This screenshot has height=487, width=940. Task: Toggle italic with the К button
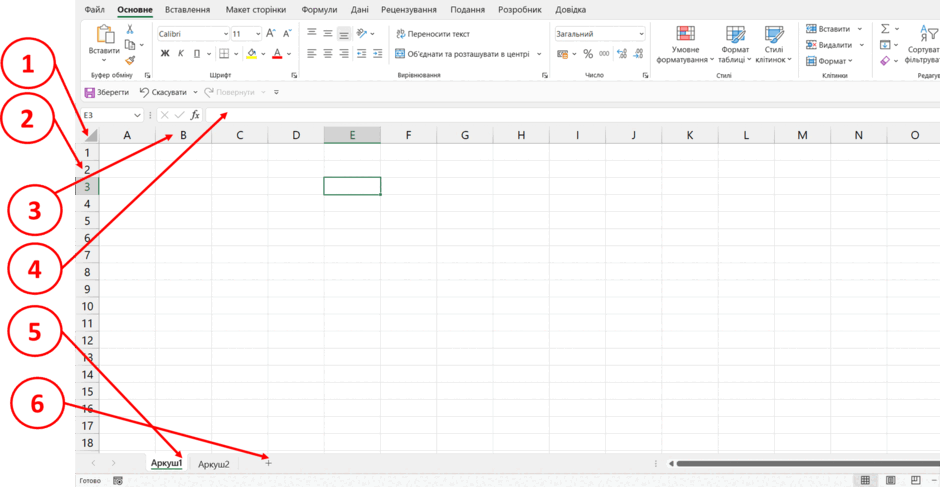point(180,54)
